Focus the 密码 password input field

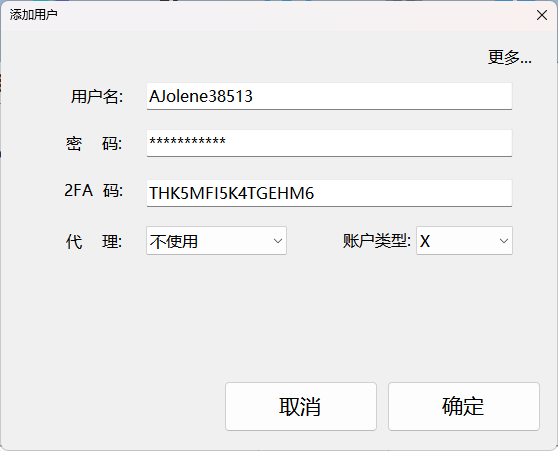click(329, 143)
